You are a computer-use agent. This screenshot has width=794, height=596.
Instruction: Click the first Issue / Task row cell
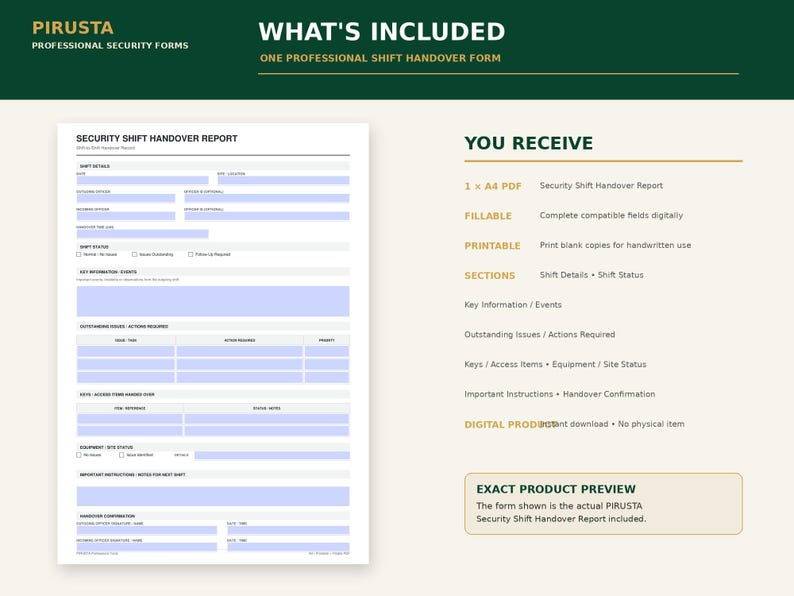[126, 351]
